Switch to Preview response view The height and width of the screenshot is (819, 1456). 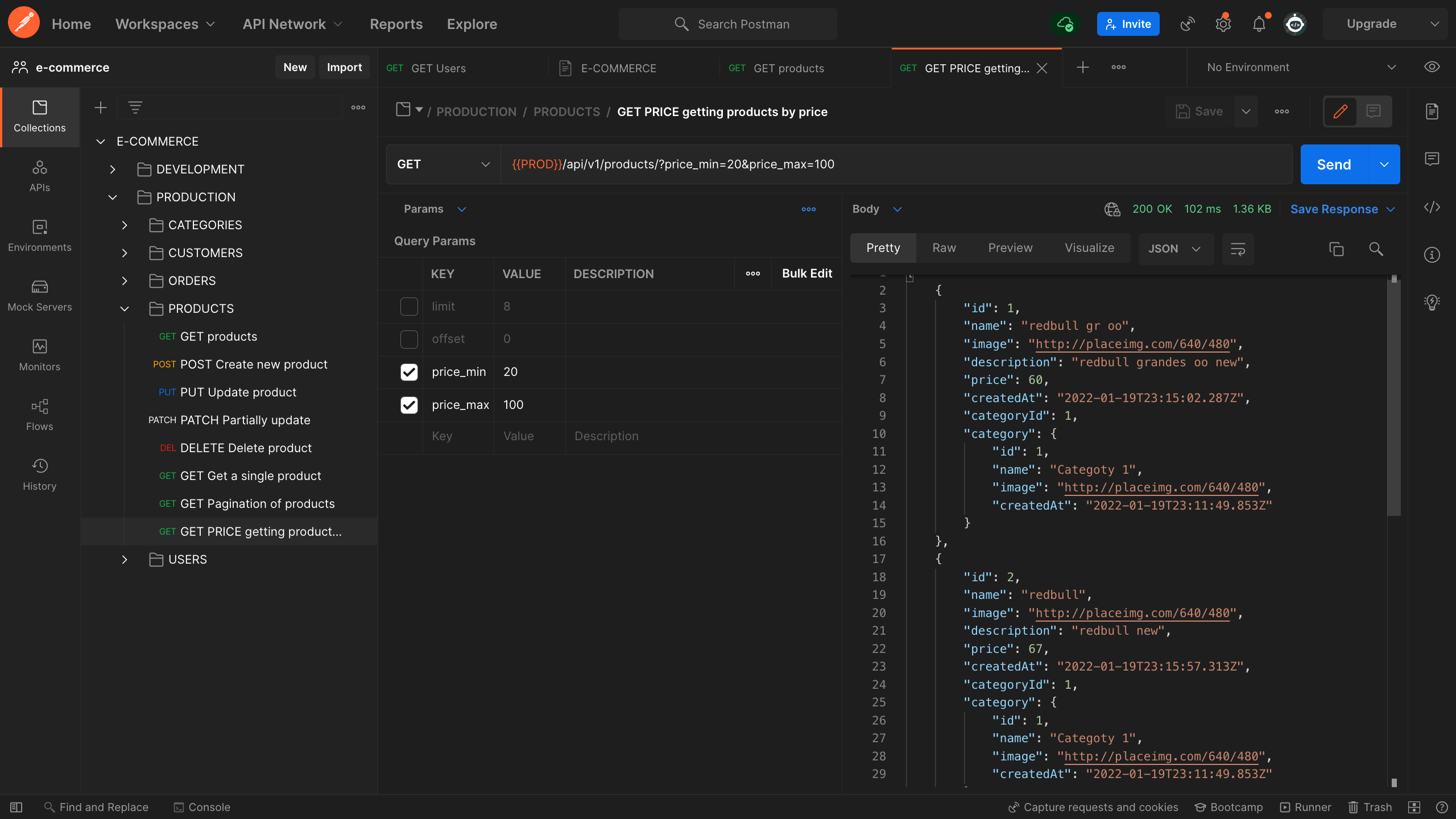click(x=1010, y=248)
